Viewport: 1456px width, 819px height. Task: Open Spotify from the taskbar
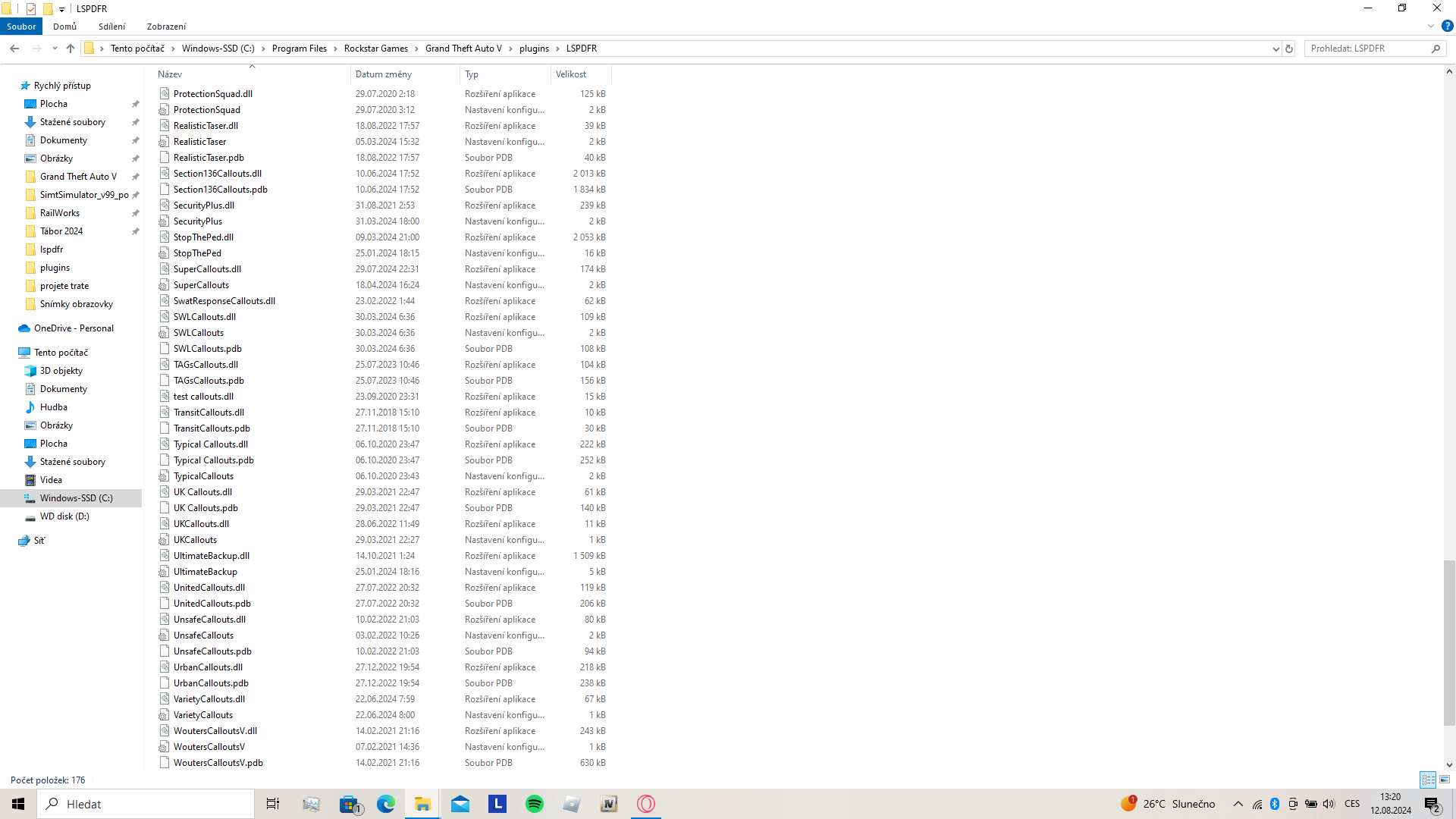coord(535,804)
